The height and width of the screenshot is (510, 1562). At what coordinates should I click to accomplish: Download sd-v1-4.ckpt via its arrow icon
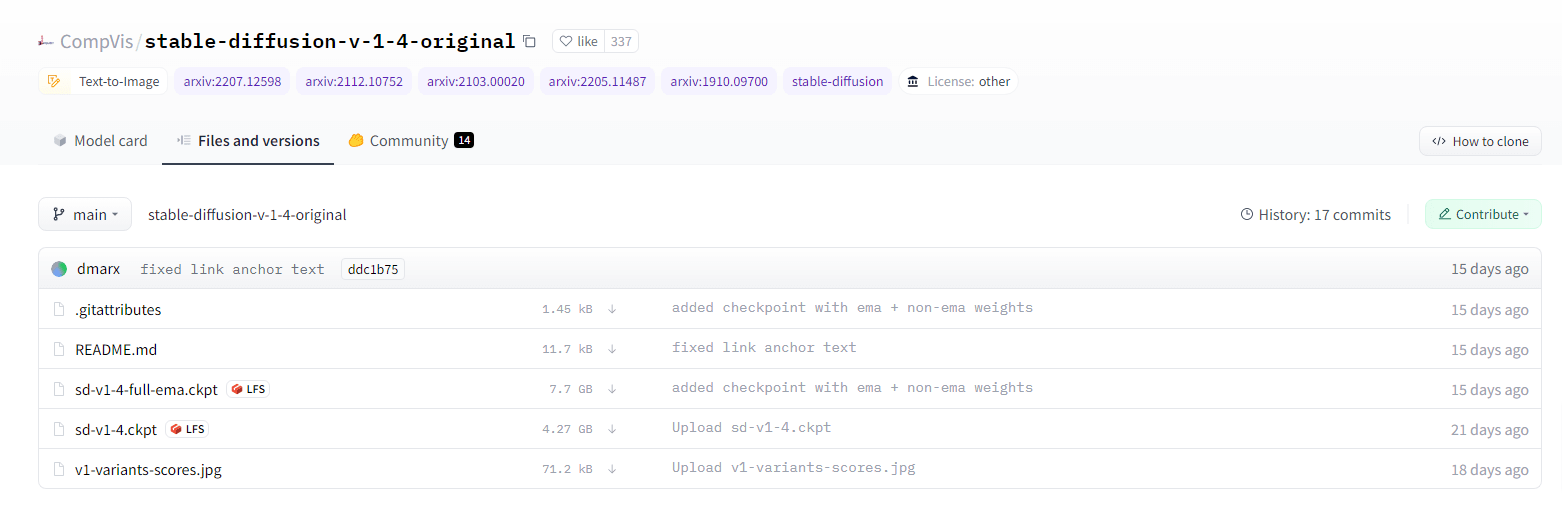click(612, 429)
